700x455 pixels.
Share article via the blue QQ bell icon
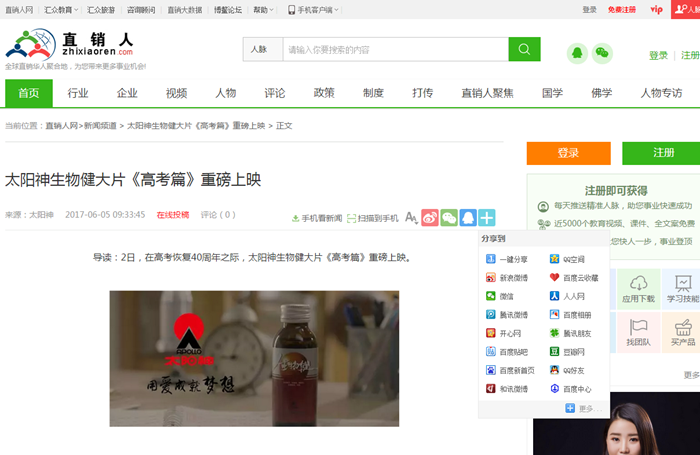click(468, 218)
